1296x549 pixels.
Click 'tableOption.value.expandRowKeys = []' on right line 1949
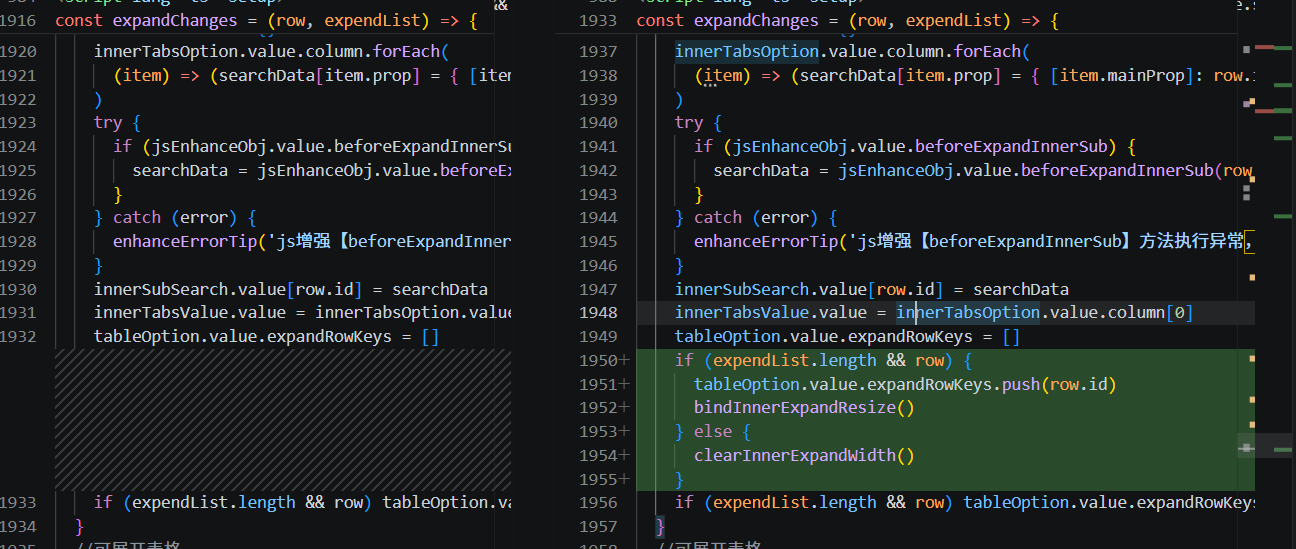point(847,336)
